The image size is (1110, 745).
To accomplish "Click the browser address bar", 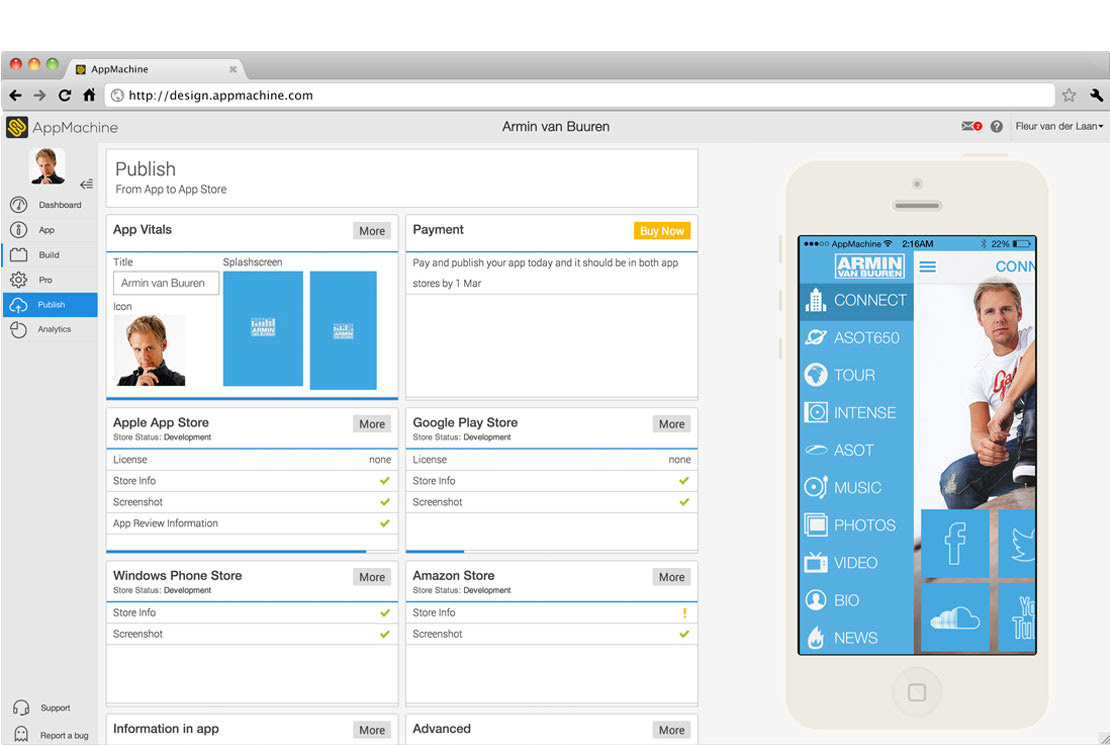I will 580,95.
